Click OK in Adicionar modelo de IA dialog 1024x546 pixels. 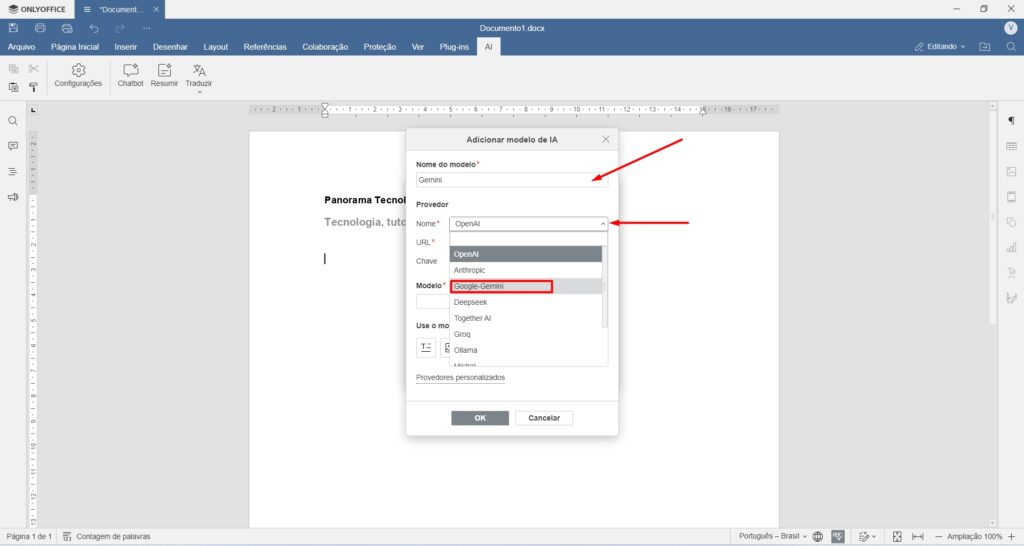[x=480, y=418]
